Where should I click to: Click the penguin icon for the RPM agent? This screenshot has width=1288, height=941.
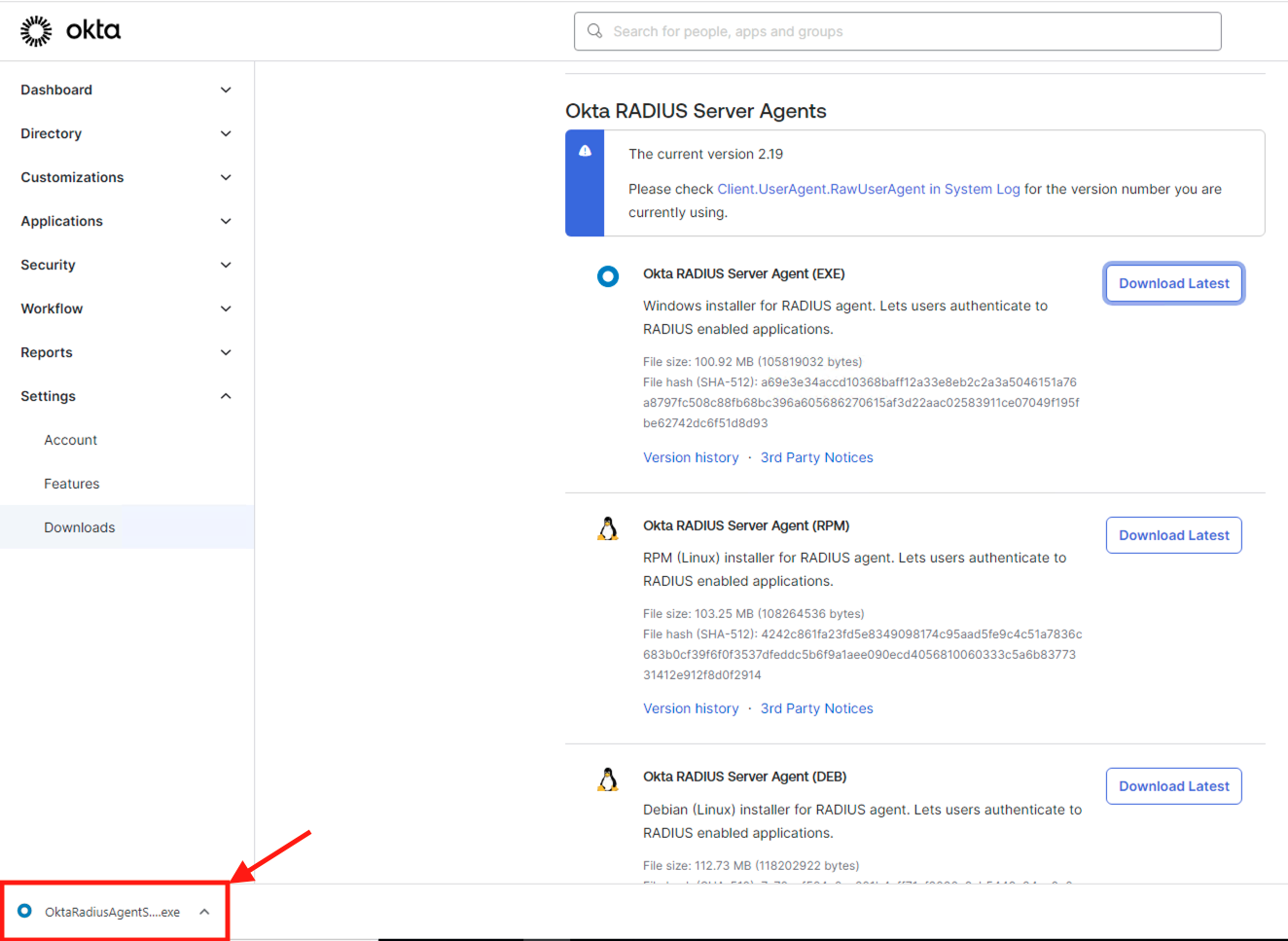coord(608,527)
